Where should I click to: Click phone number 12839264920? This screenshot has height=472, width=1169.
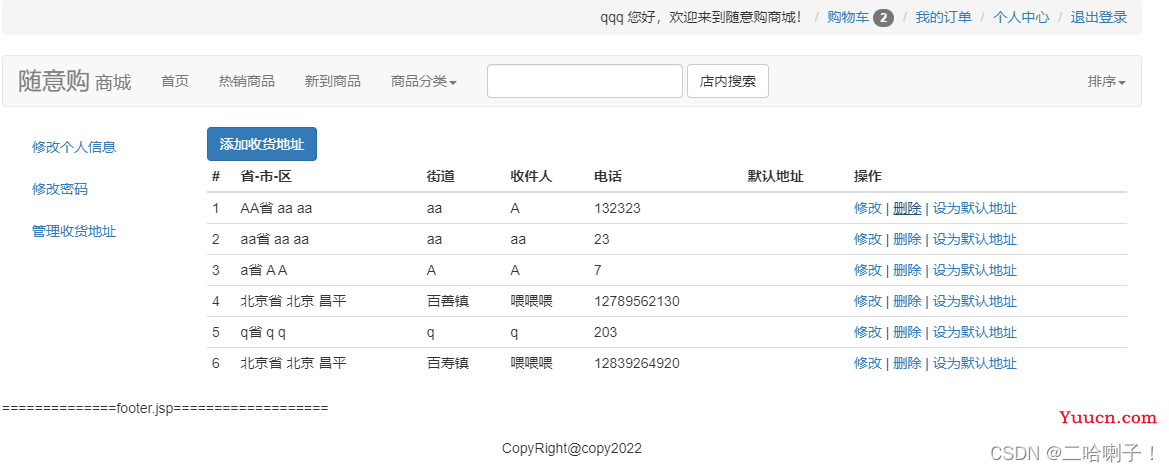coord(637,363)
